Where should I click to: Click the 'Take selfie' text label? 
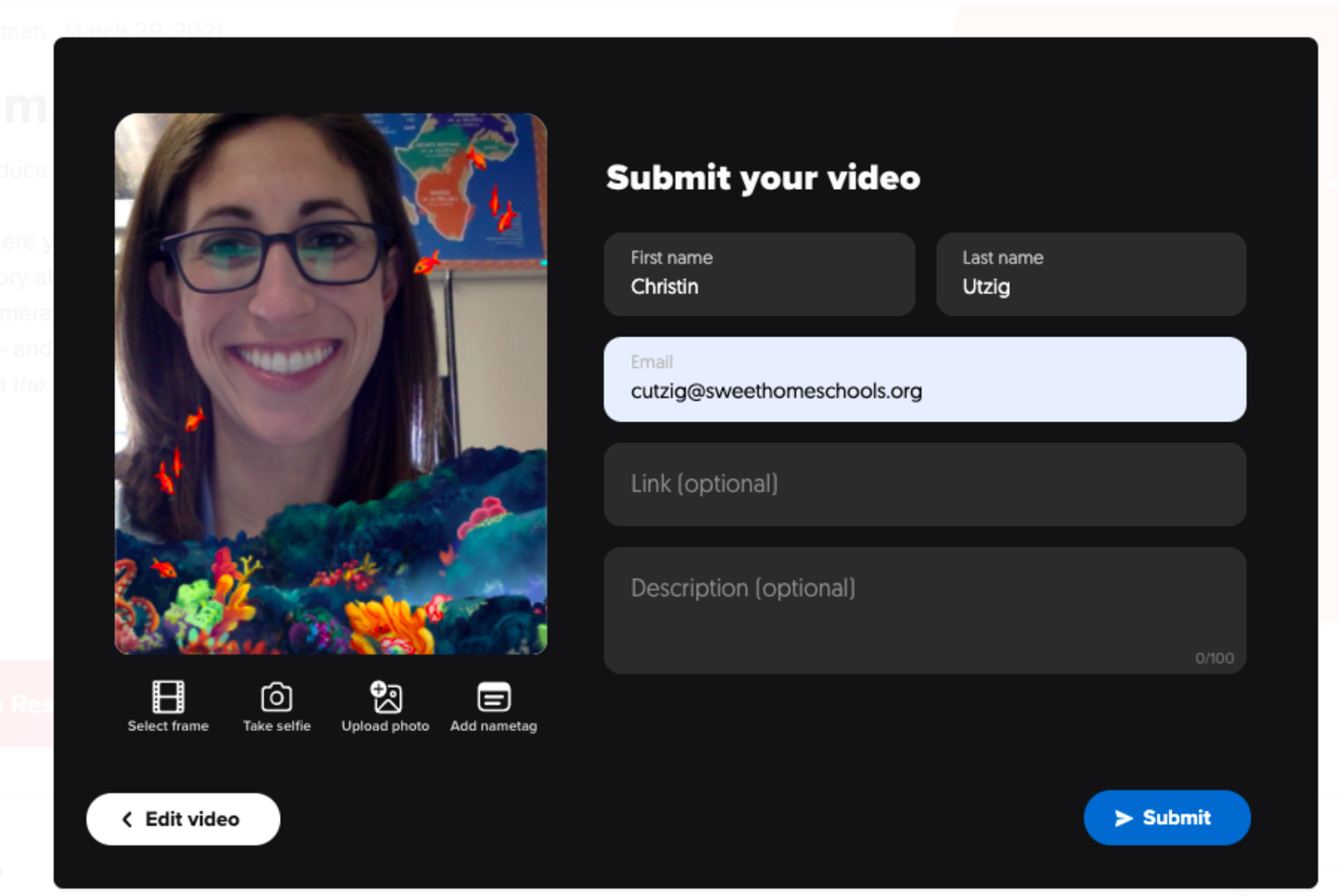click(x=277, y=726)
